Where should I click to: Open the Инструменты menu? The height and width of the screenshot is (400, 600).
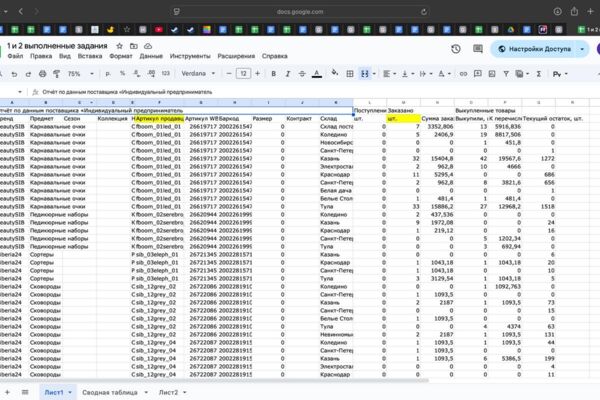(x=190, y=56)
